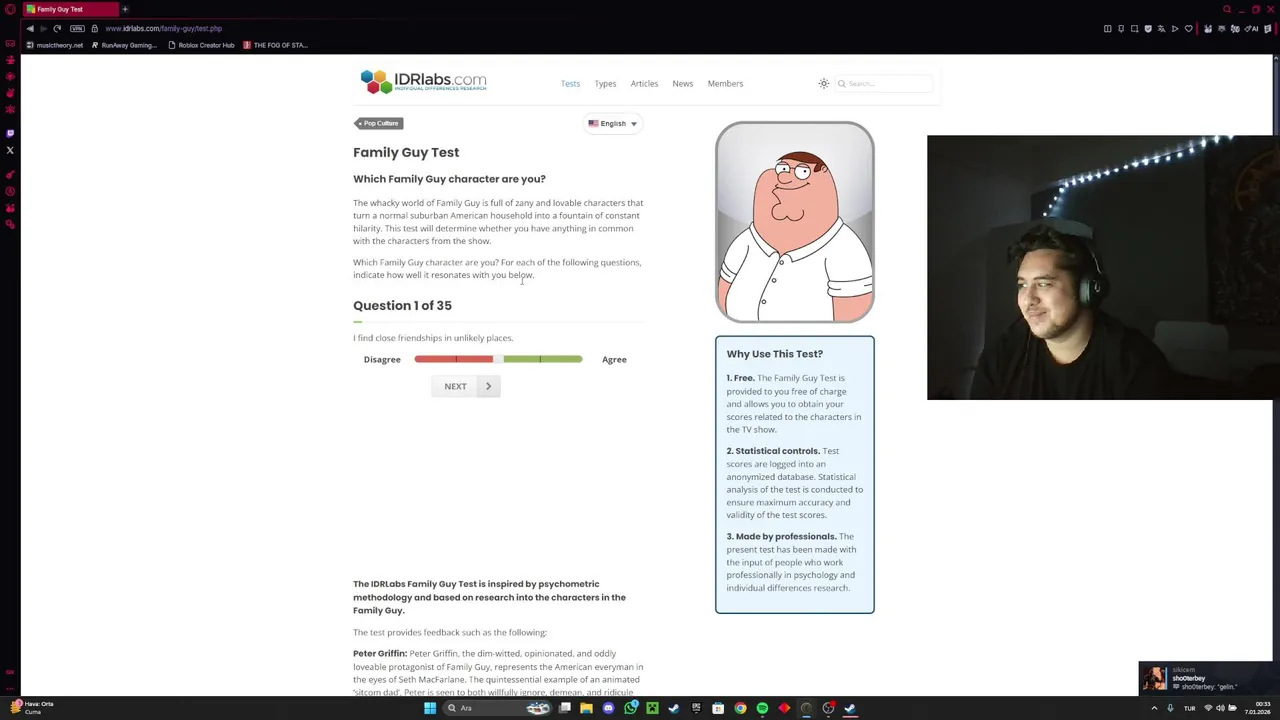Show hidden system tray icons chevron
This screenshot has height=720, width=1280.
[x=1154, y=708]
